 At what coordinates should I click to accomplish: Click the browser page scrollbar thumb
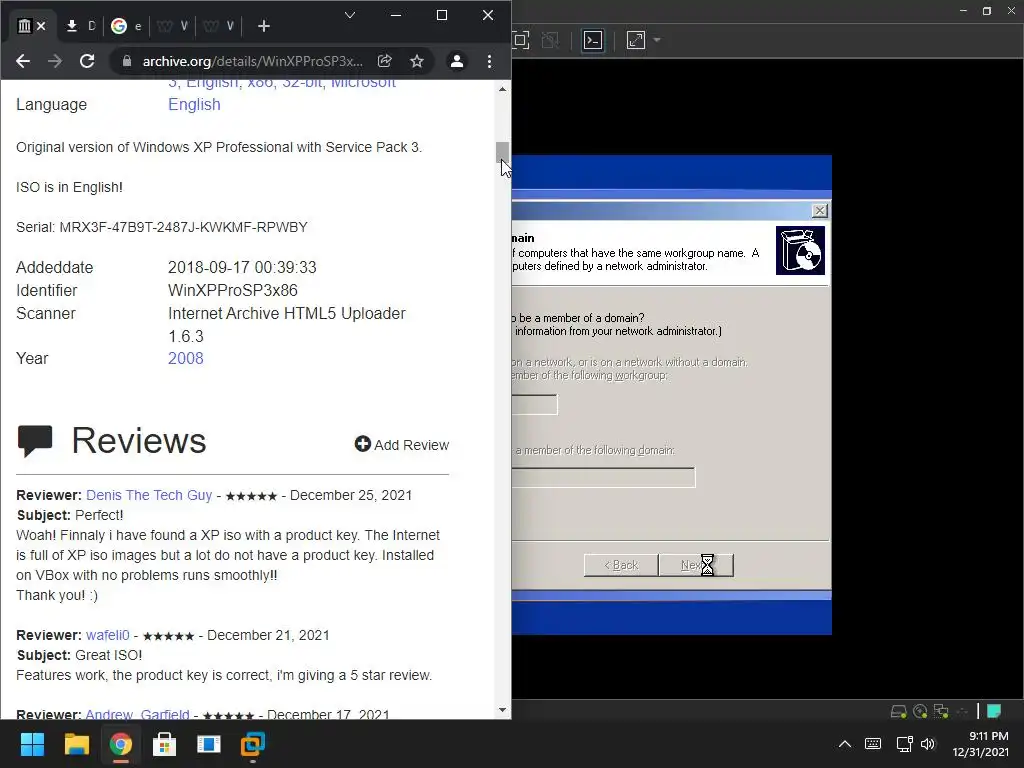(502, 153)
